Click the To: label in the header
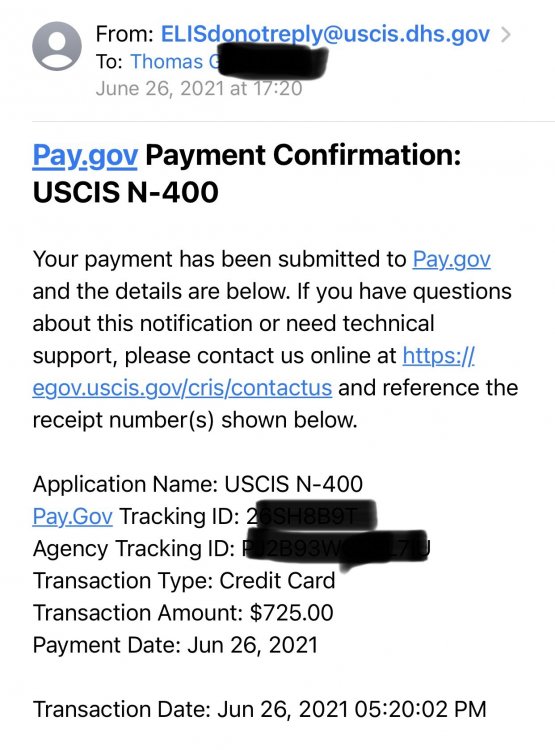The image size is (555, 750). coord(110,62)
